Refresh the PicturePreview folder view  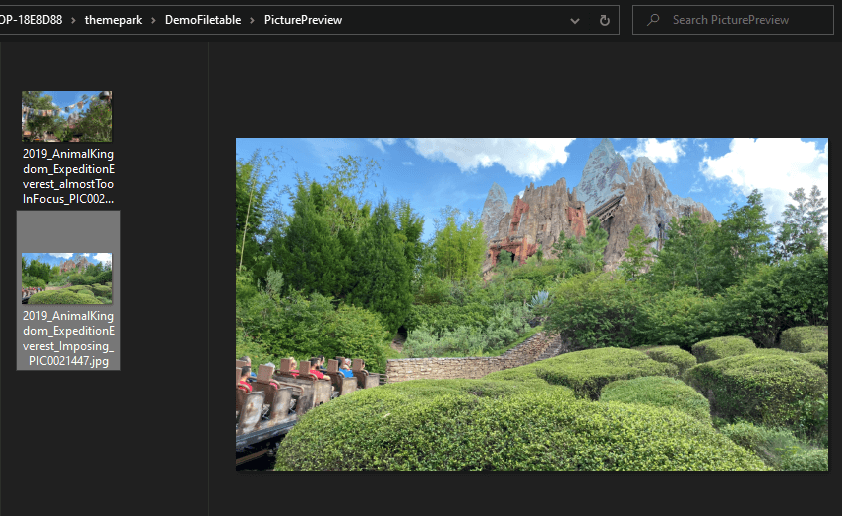[x=605, y=20]
